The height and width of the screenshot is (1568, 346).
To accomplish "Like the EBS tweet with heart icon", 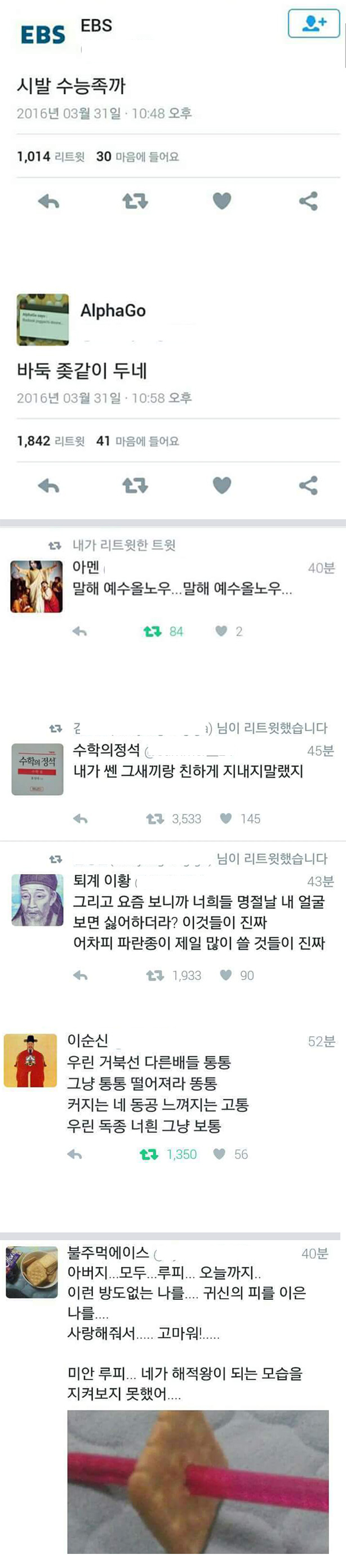I will point(221,201).
